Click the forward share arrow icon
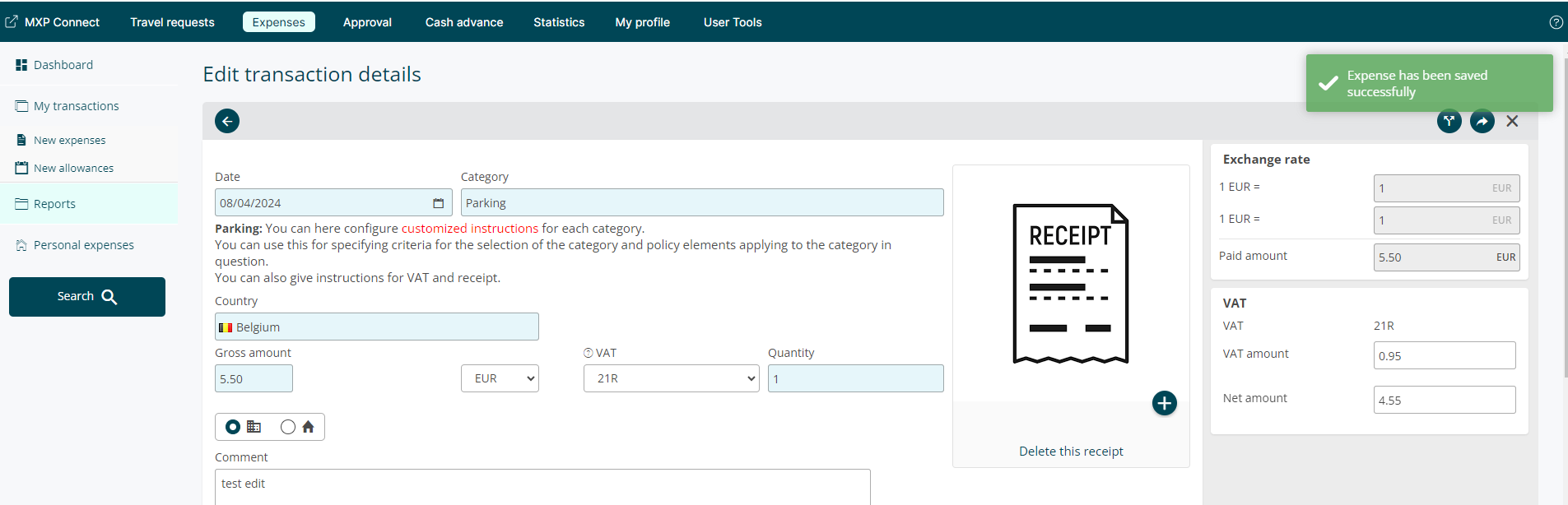Viewport: 1568px width, 505px height. (x=1482, y=121)
